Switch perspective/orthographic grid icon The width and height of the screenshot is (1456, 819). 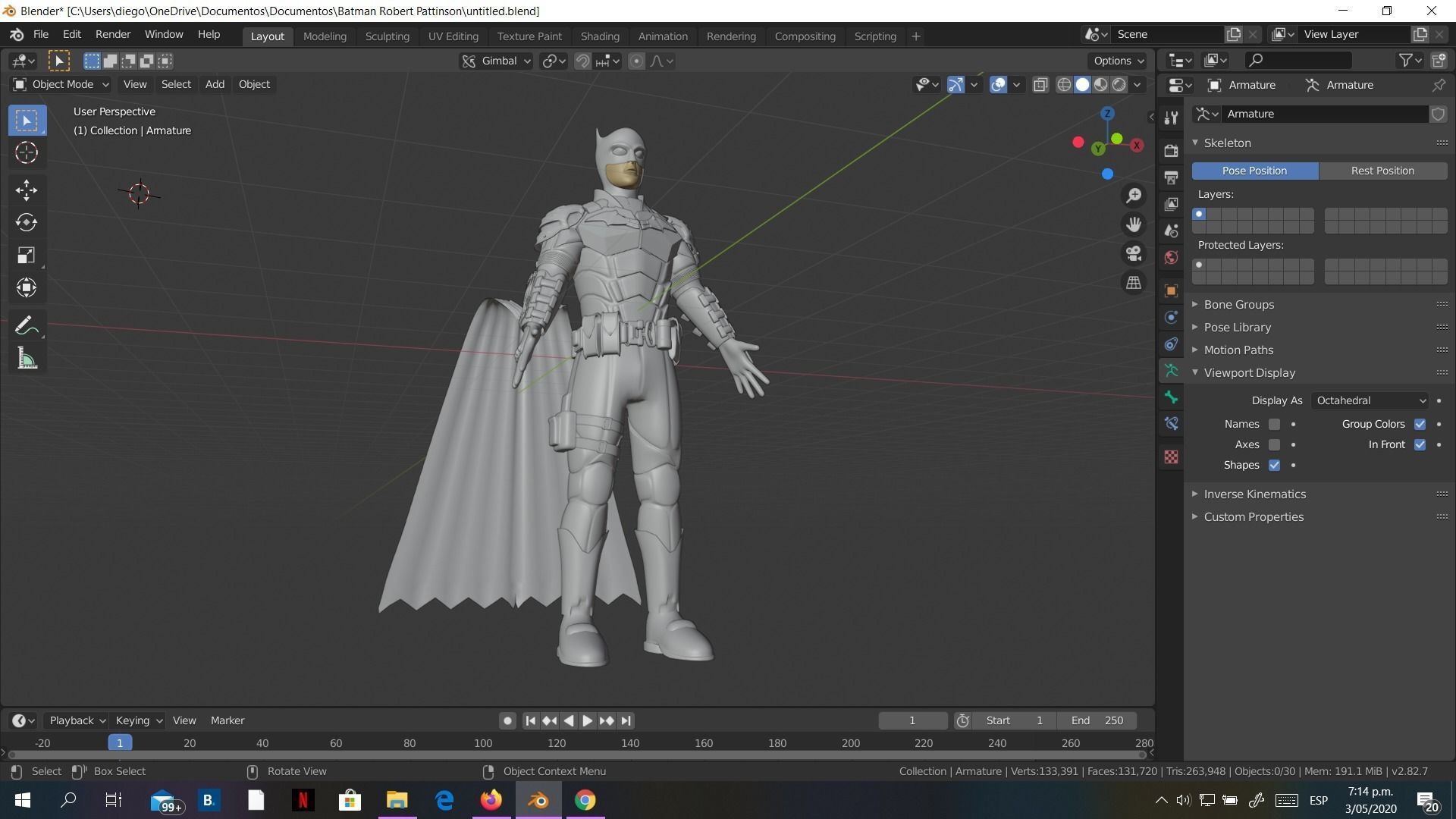(1134, 282)
